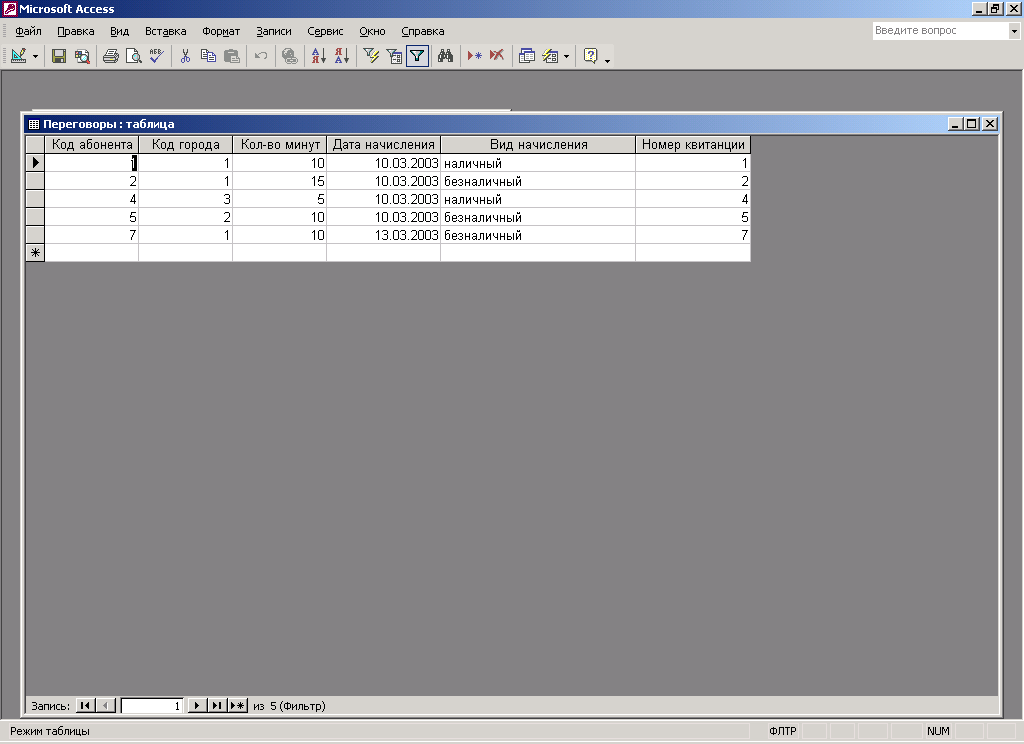1024x744 pixels.
Task: Sort records ascending А-Я
Action: [319, 56]
